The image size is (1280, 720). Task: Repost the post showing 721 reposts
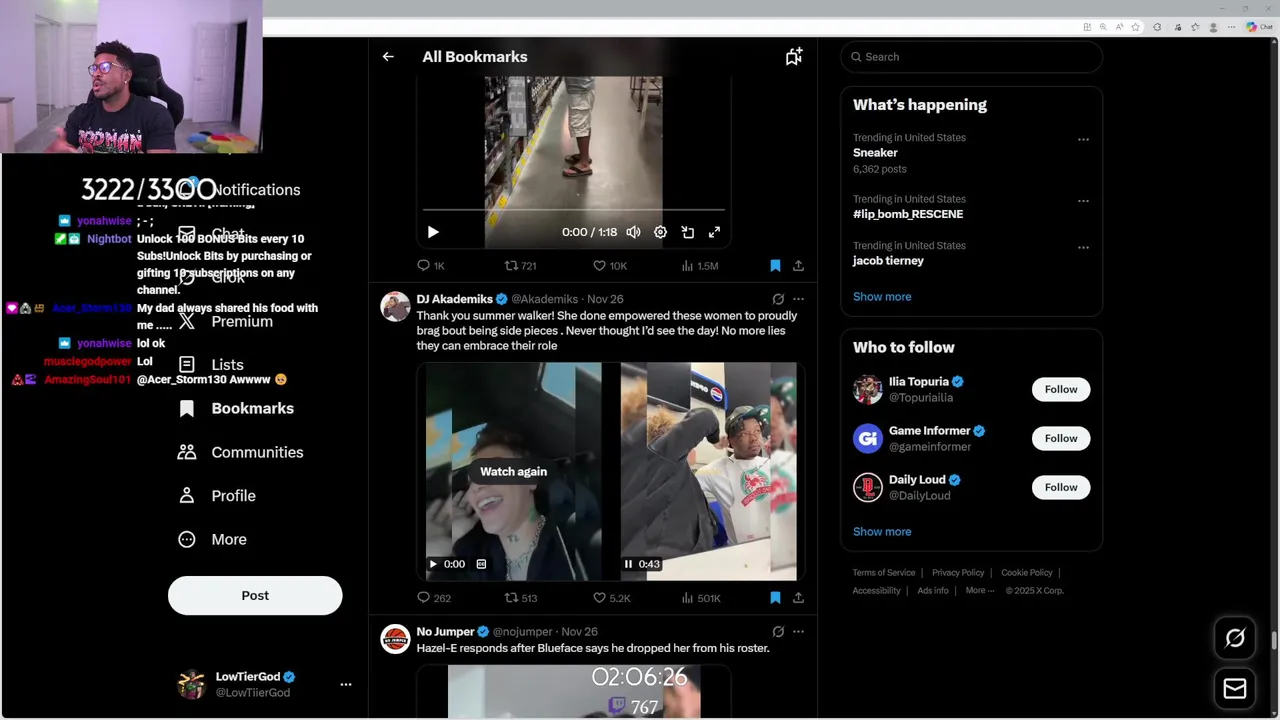[x=520, y=266]
